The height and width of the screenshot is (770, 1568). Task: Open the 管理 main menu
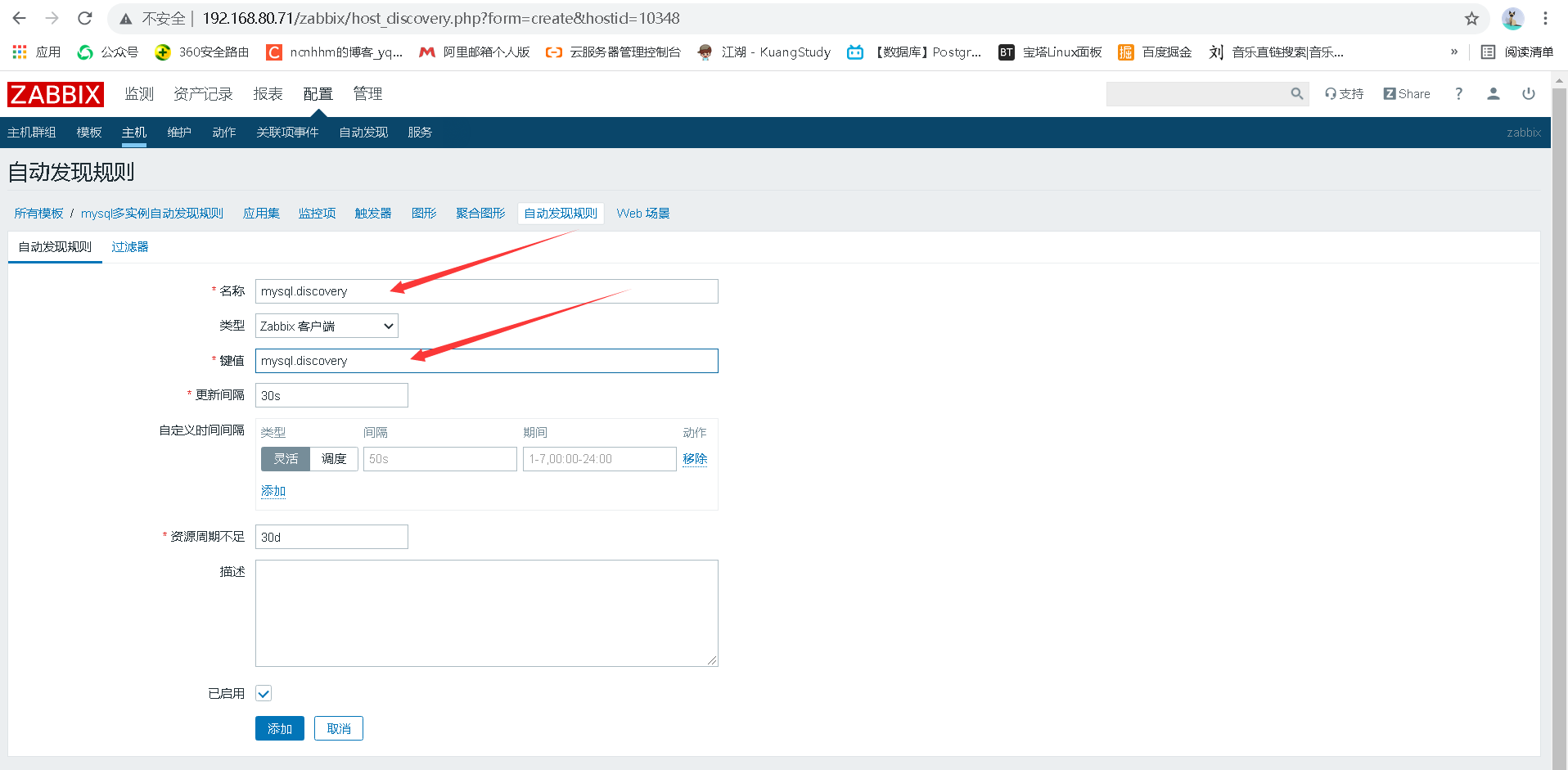(367, 94)
